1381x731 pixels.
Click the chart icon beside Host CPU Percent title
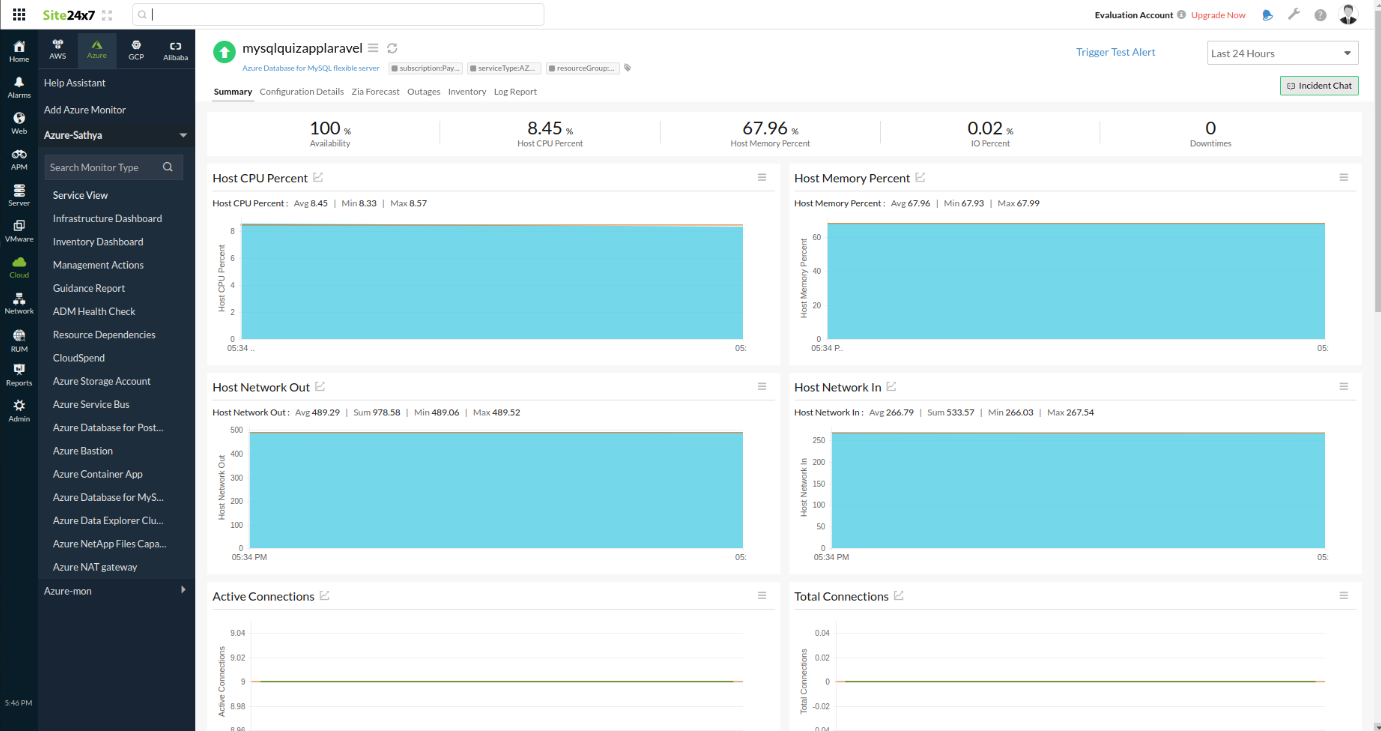[x=318, y=178]
